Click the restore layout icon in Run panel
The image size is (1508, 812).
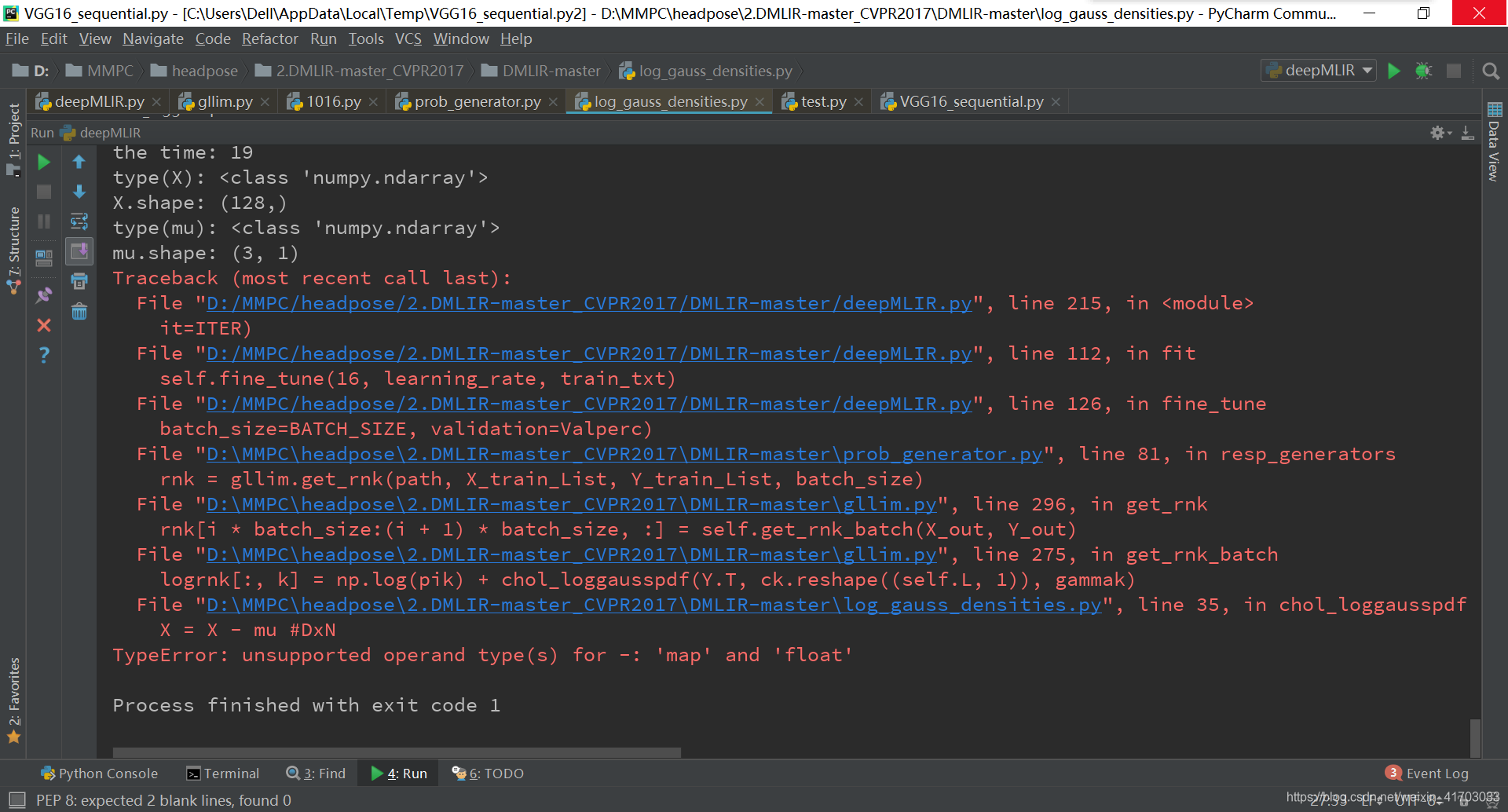[x=44, y=257]
